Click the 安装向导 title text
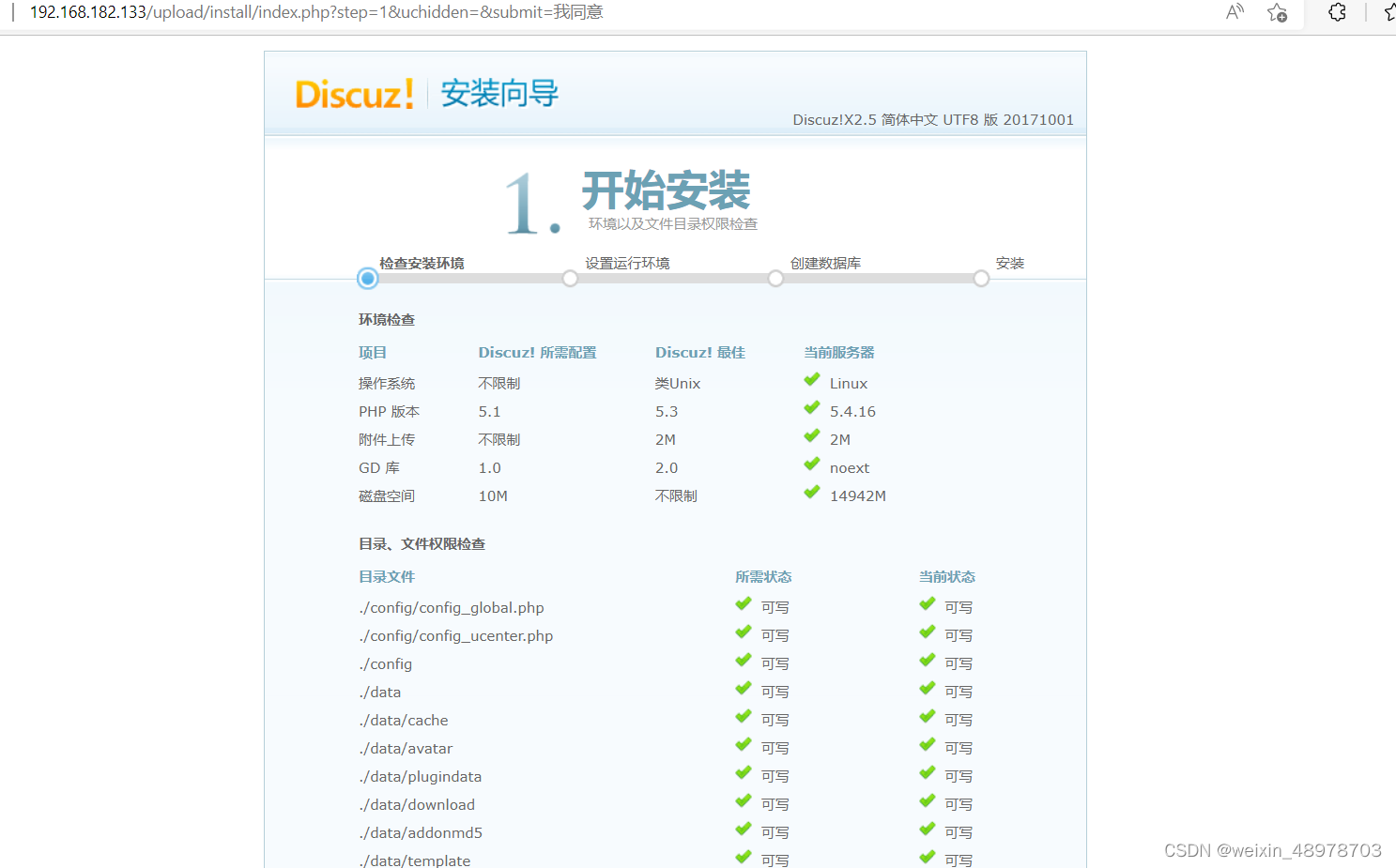 click(499, 94)
